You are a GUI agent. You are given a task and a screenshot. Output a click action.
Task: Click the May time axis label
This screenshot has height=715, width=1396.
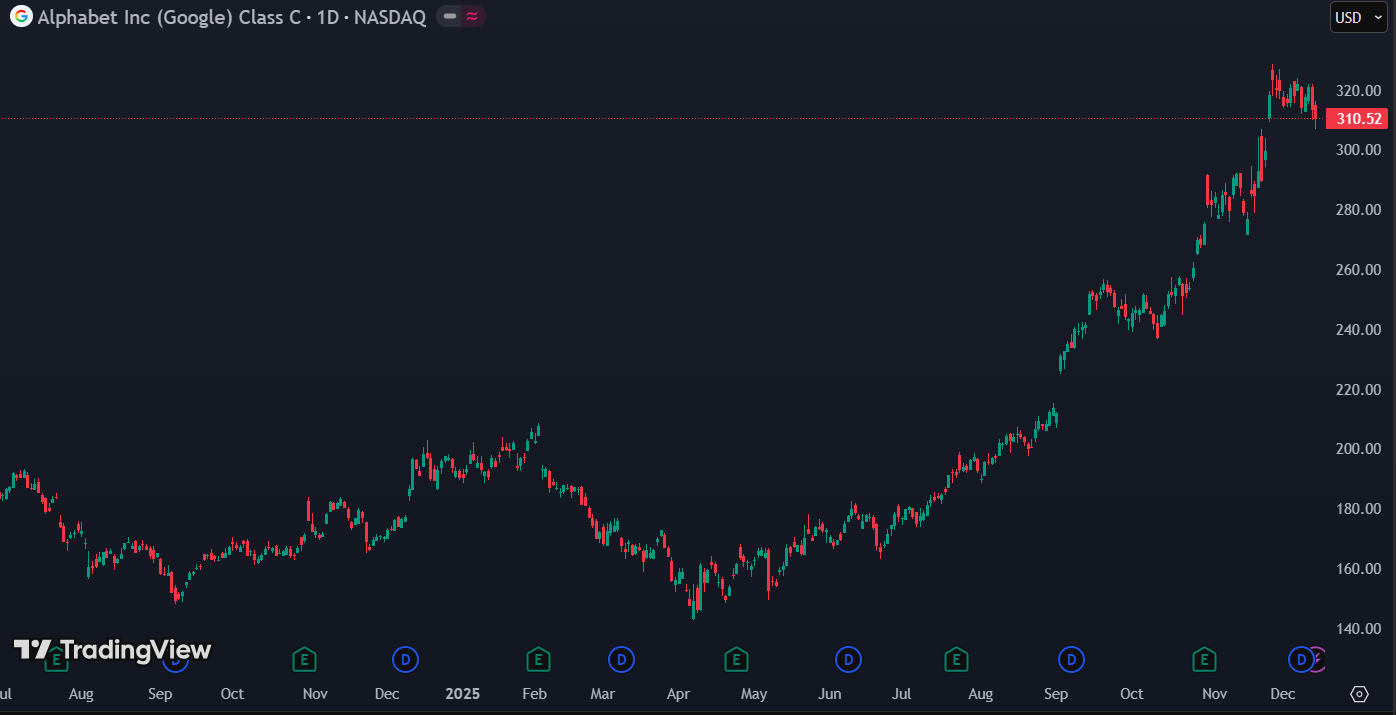[x=753, y=694]
